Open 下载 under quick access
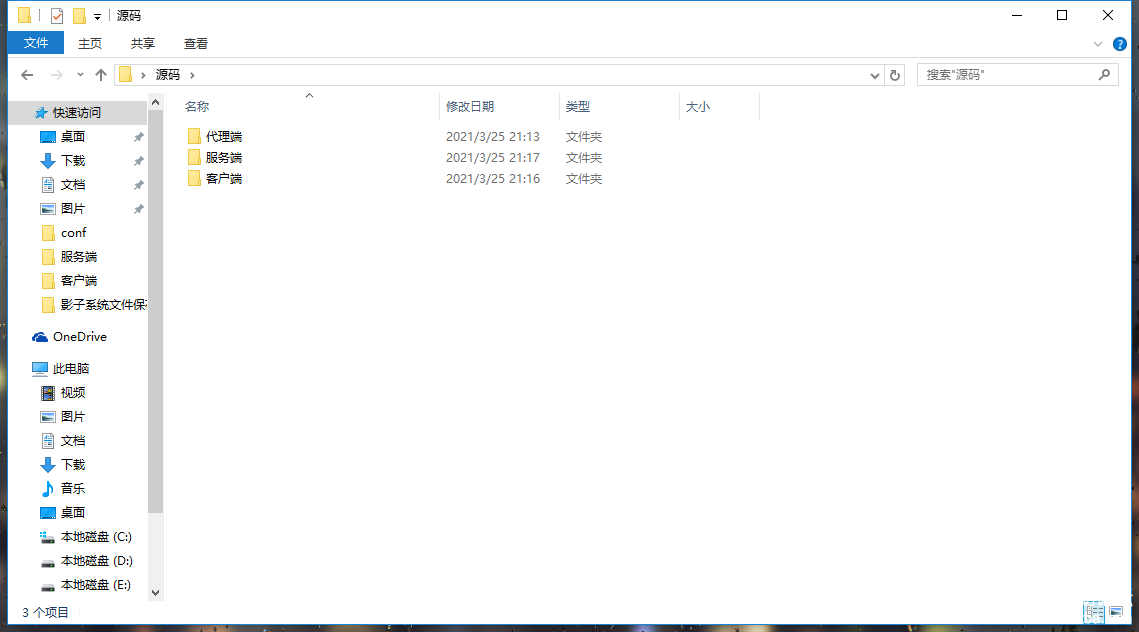The height and width of the screenshot is (632, 1139). pos(62,161)
